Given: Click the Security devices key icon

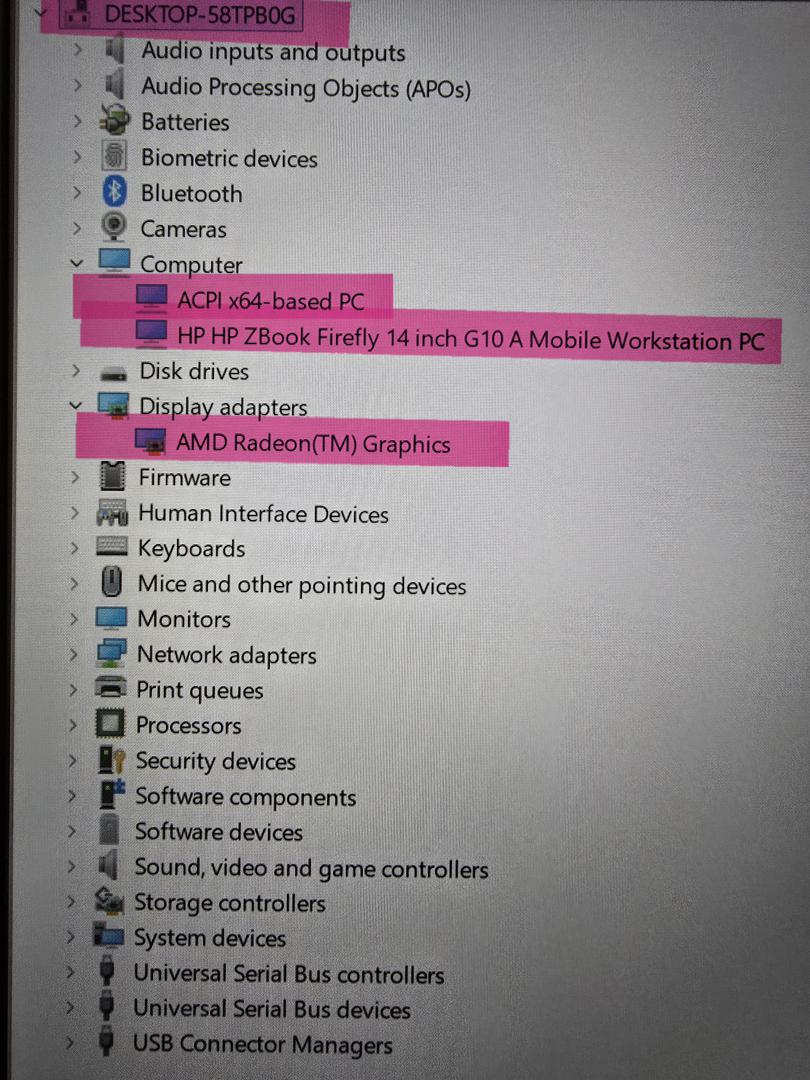Looking at the screenshot, I should [x=111, y=759].
